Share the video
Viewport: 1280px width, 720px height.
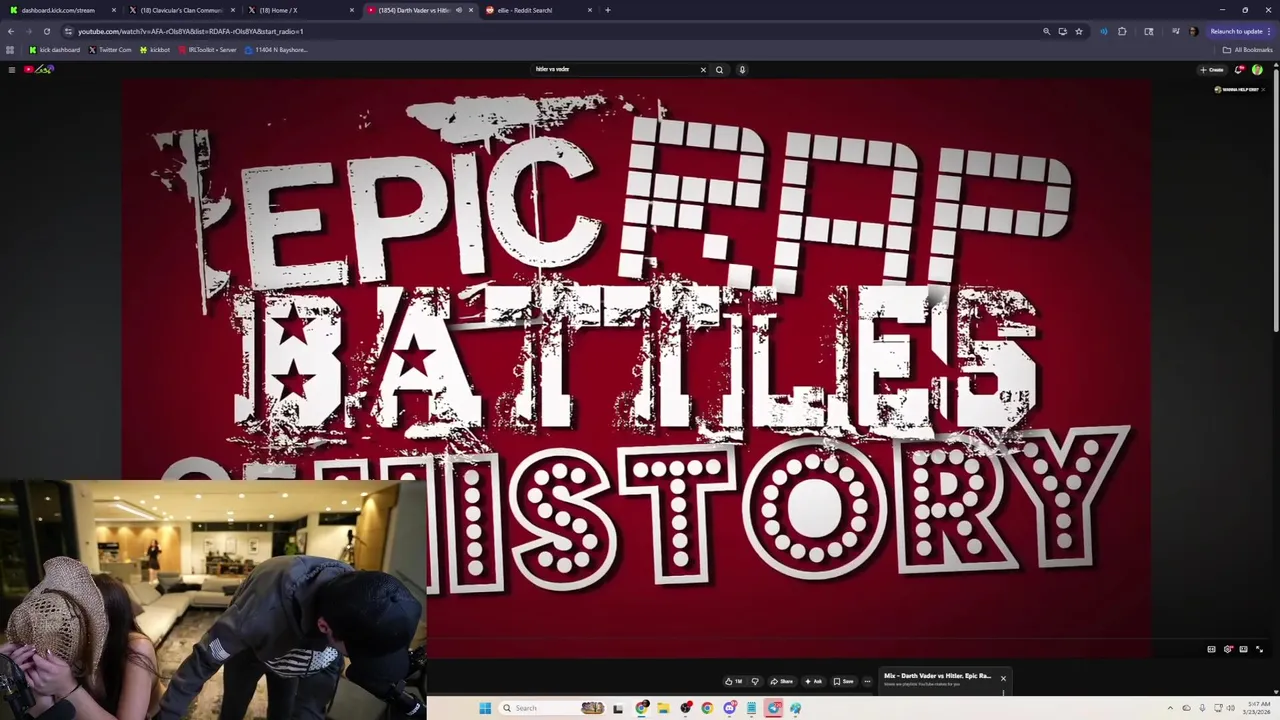[782, 681]
